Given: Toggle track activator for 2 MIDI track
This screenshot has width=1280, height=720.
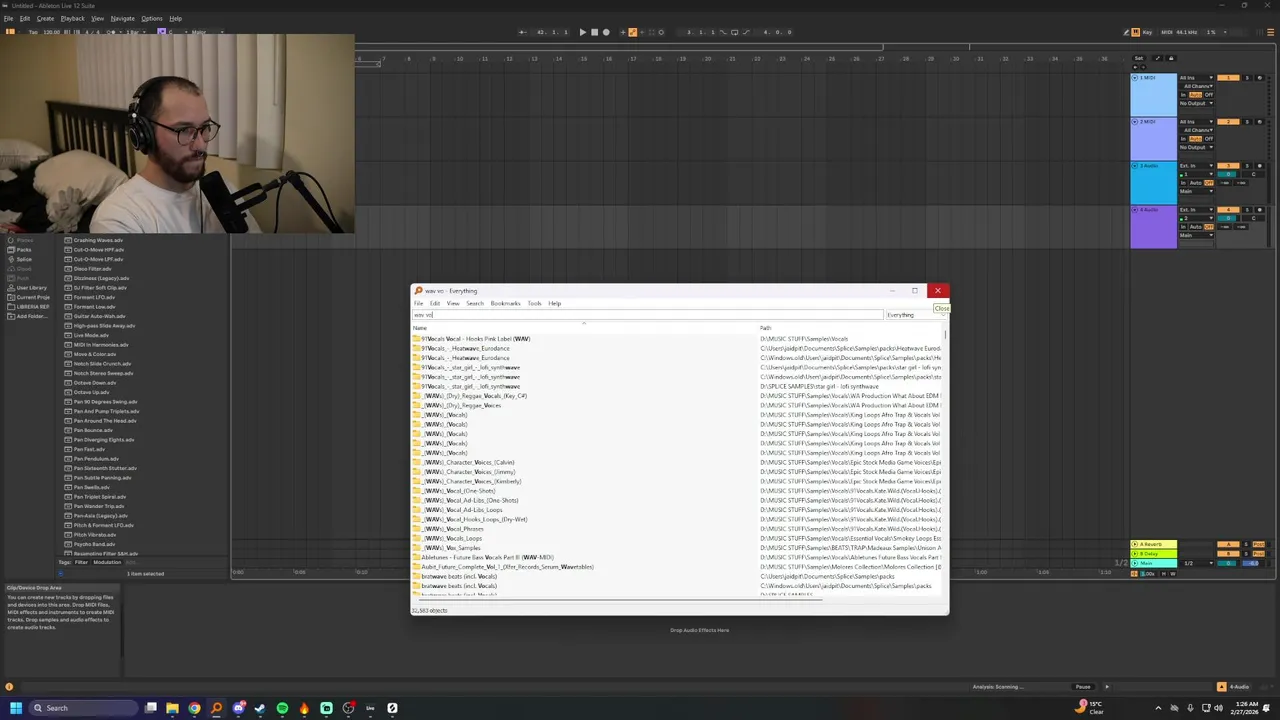Looking at the screenshot, I should 1228,122.
